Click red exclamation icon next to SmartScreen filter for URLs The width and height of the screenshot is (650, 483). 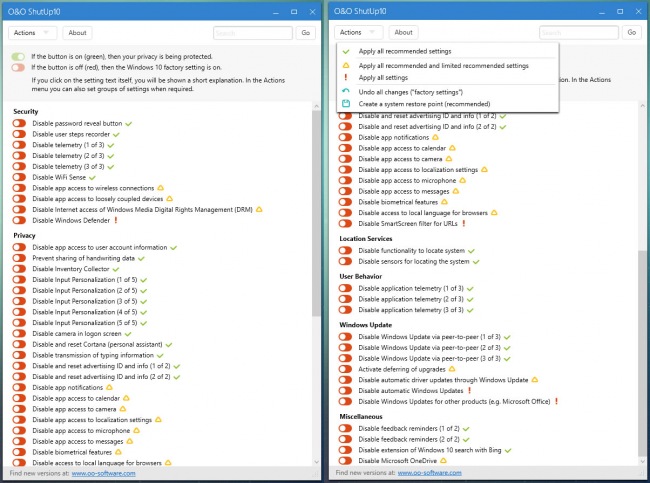pyautogui.click(x=464, y=223)
